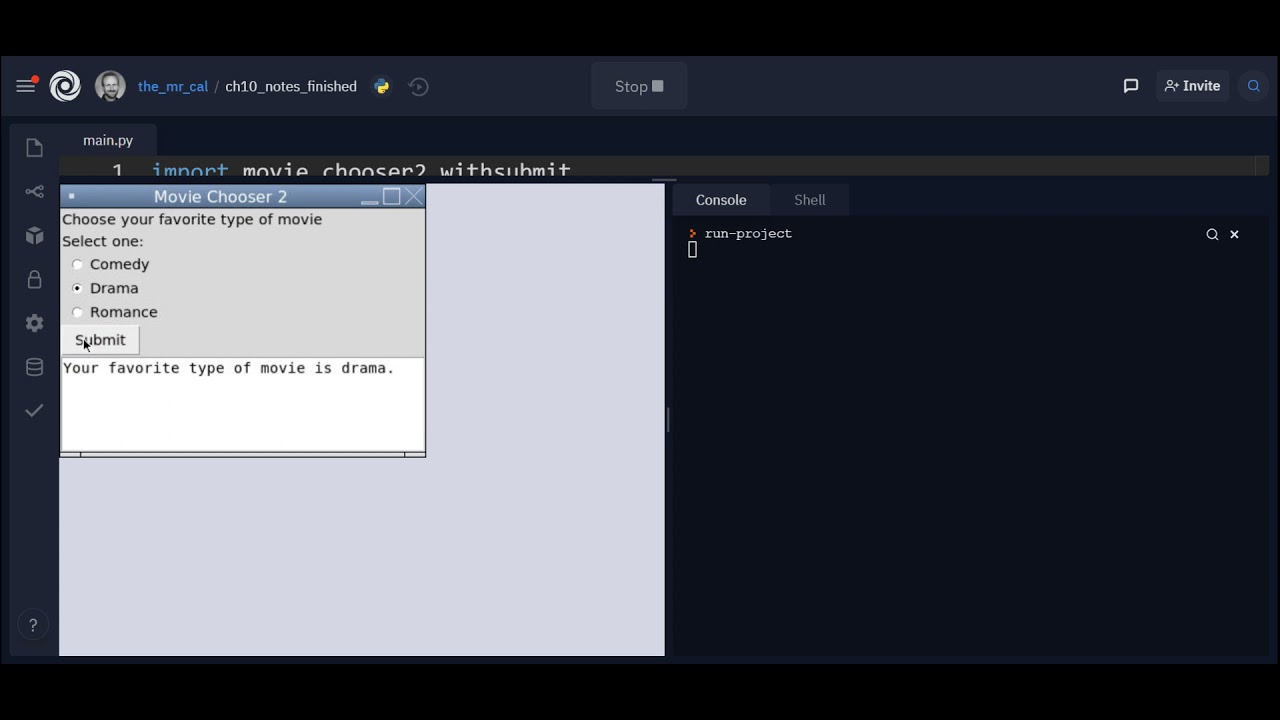Invite collaborators to the repl

click(x=1192, y=86)
